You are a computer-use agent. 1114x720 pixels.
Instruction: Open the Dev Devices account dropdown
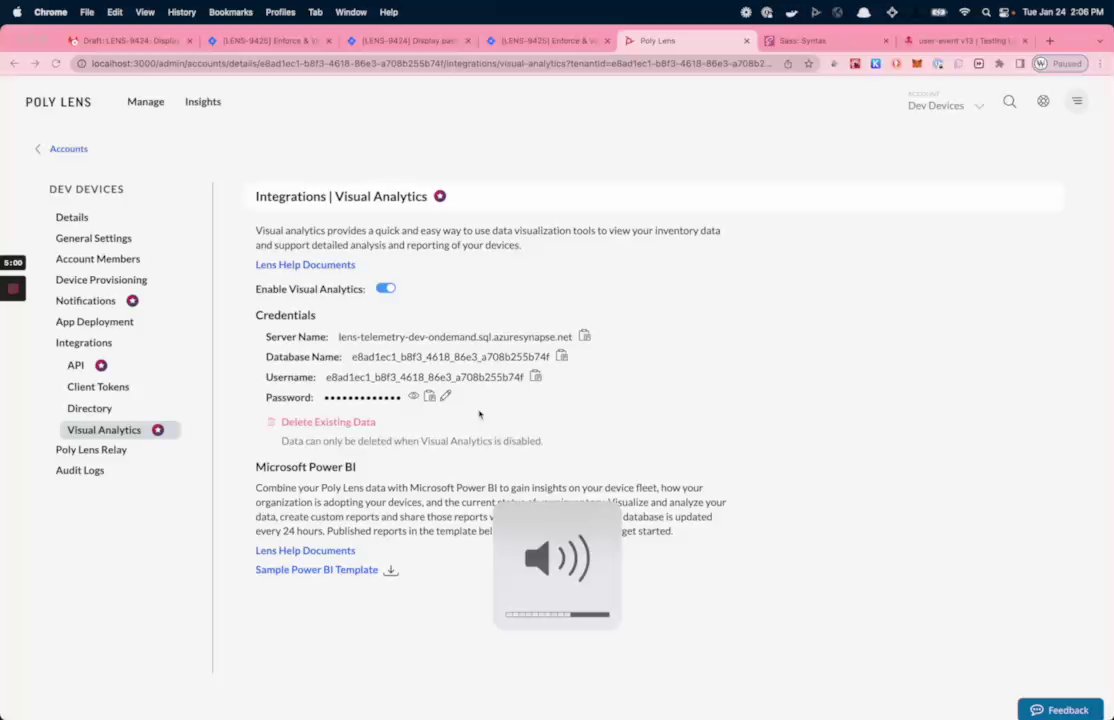(x=946, y=105)
